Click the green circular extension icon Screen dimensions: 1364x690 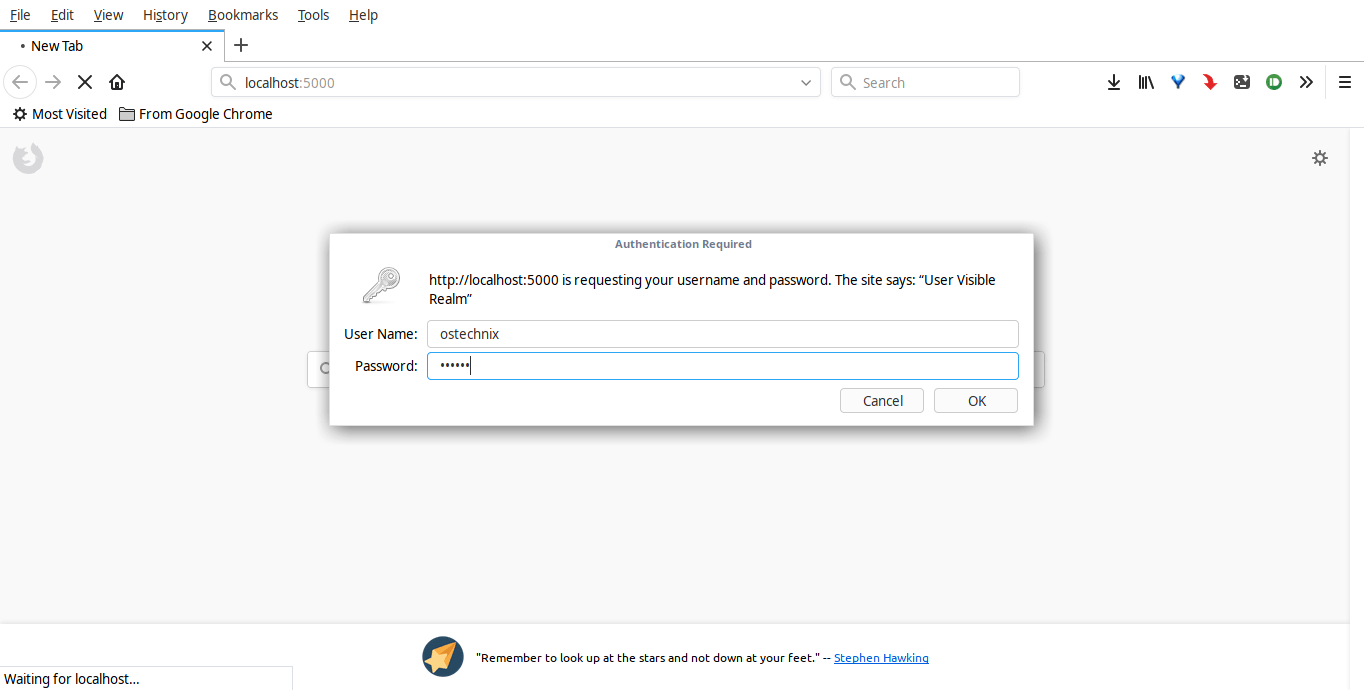click(x=1274, y=83)
